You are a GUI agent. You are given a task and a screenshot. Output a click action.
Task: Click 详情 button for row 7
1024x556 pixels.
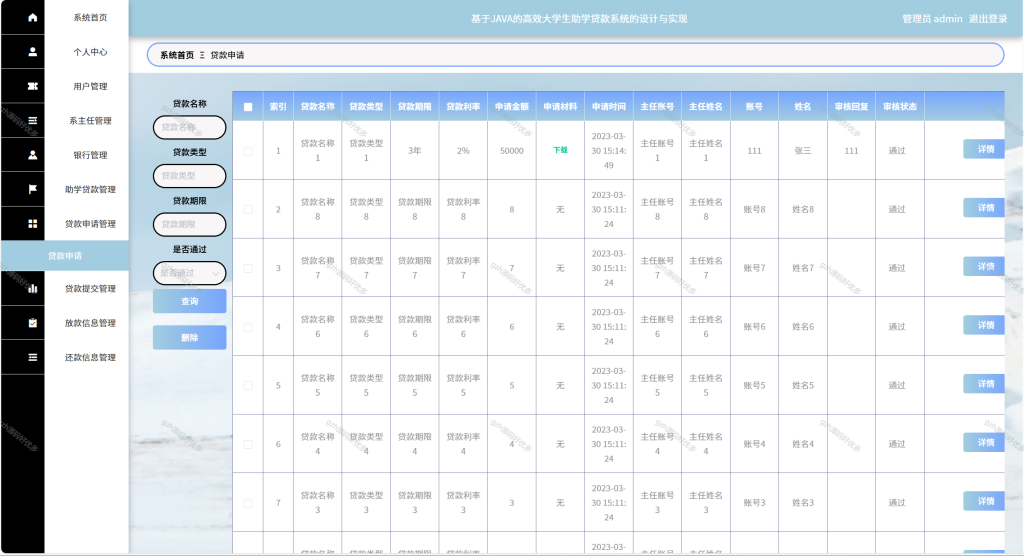984,501
